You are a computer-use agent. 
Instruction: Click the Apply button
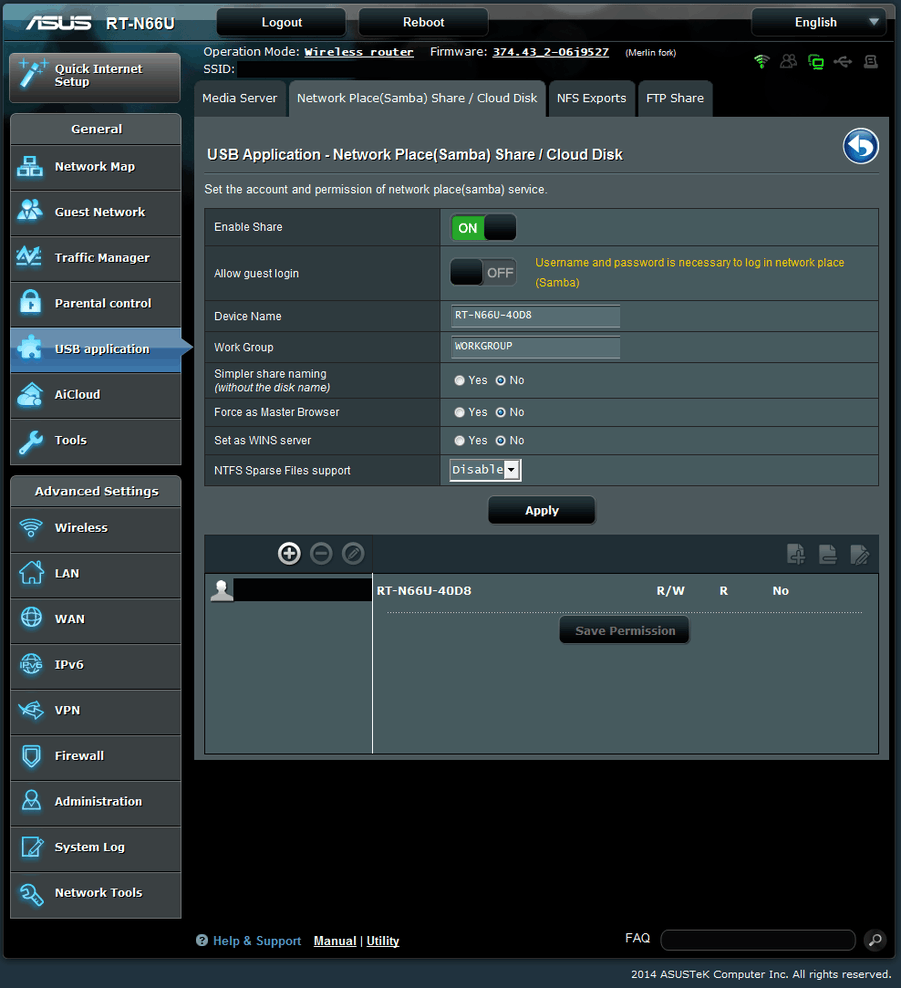pos(542,510)
